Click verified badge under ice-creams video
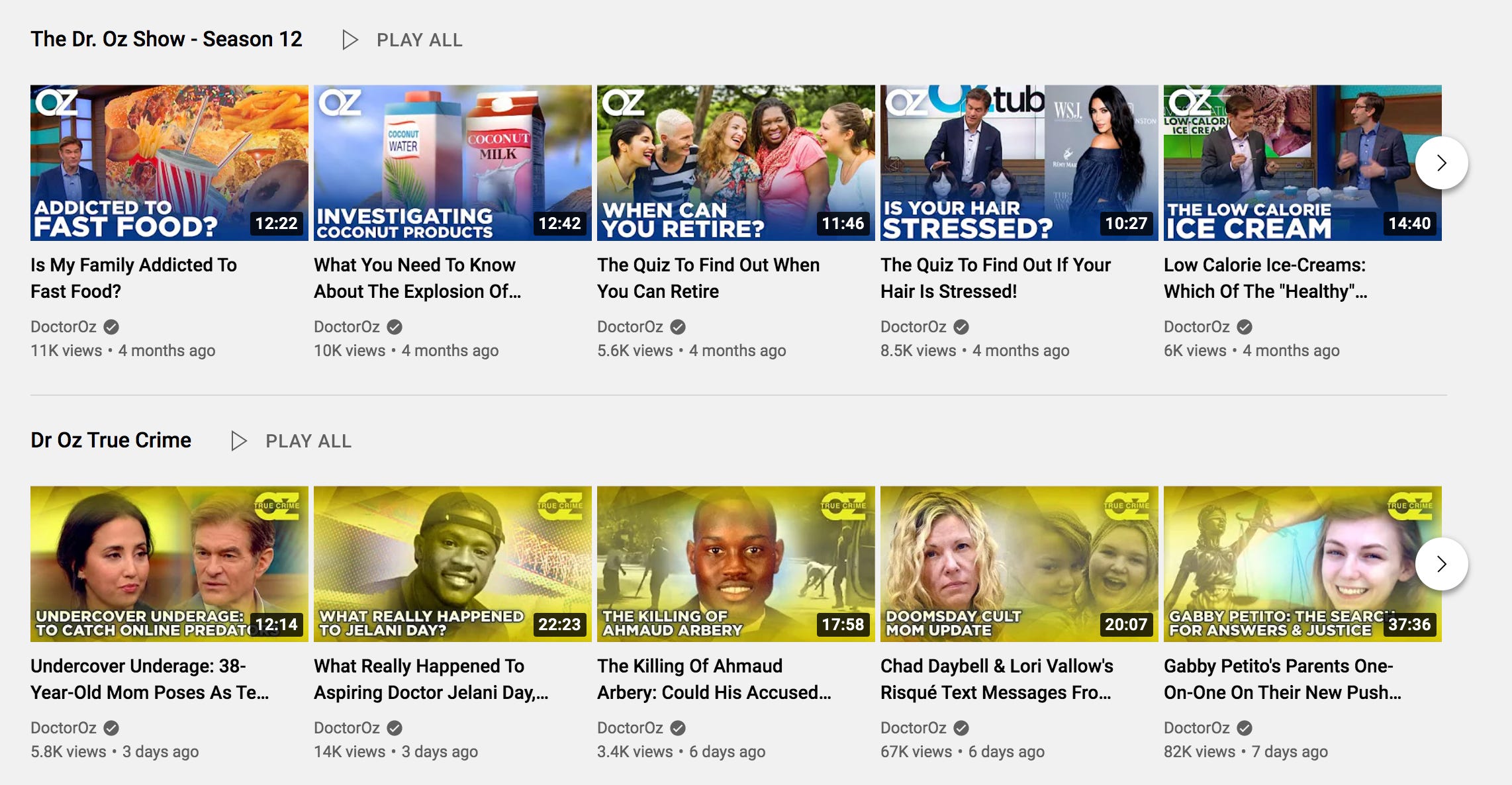The image size is (1512, 785). pos(1245,327)
